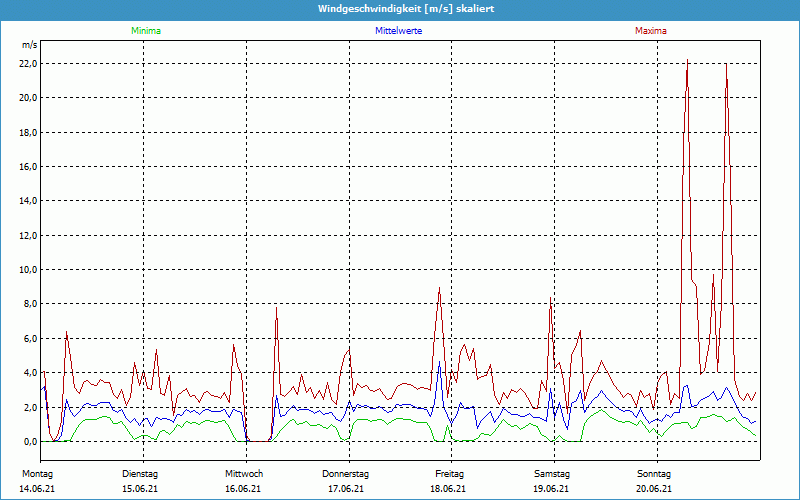
Task: Select the 'Dienstag' day label
Action: tap(140, 473)
